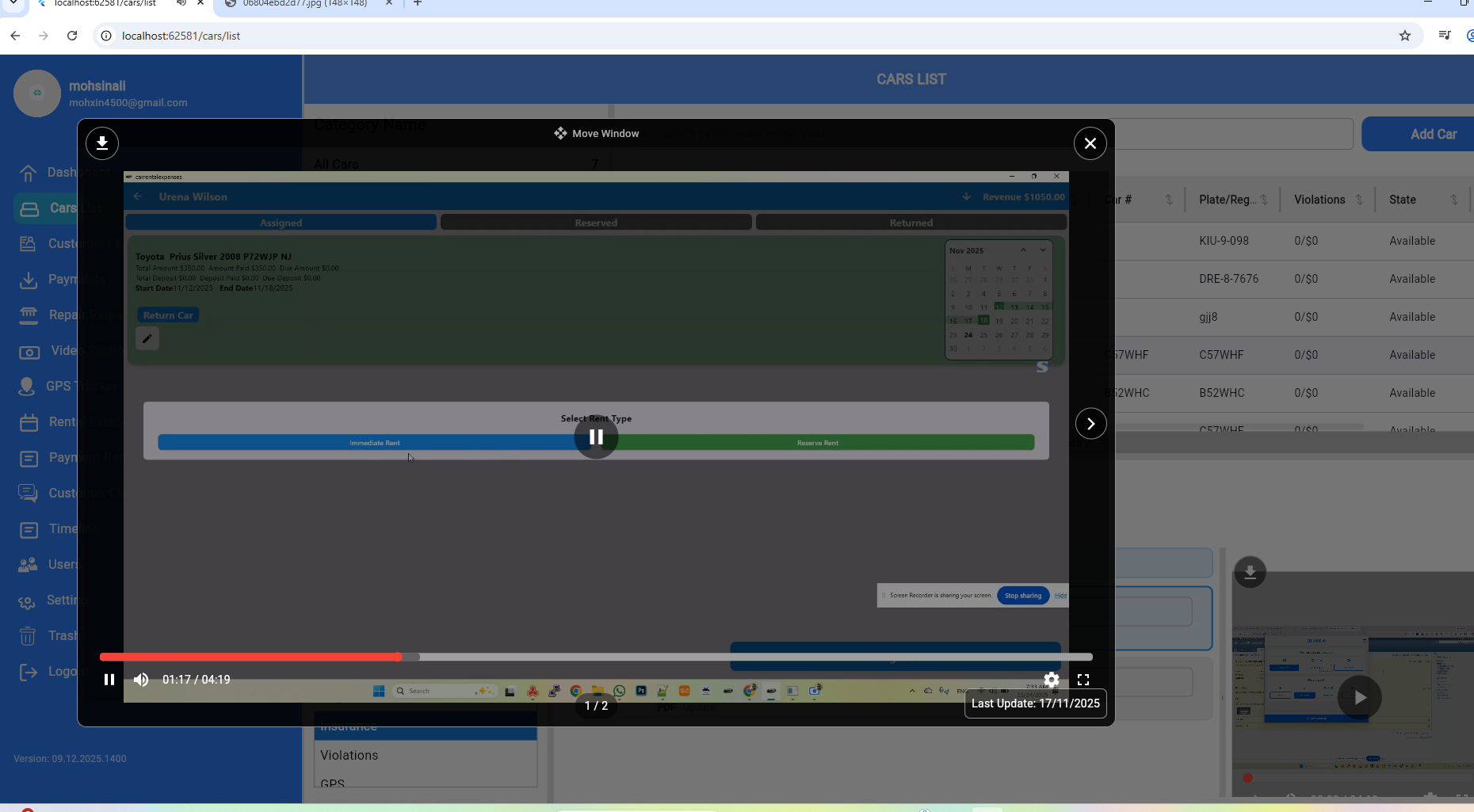Open video player settings gear
1474x812 pixels.
[x=1051, y=680]
